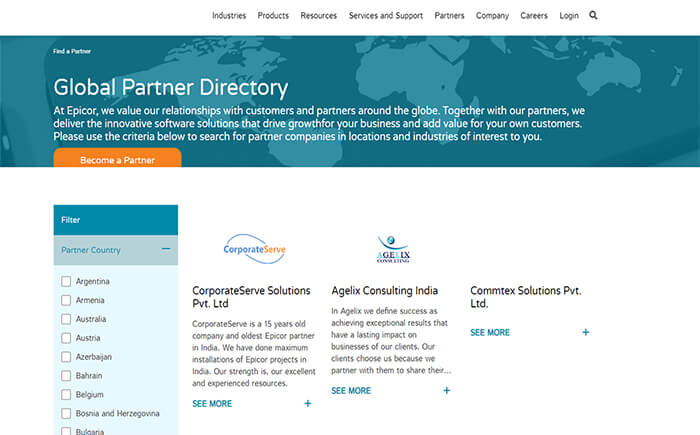Open the Company menu
This screenshot has width=700, height=435.
click(492, 16)
